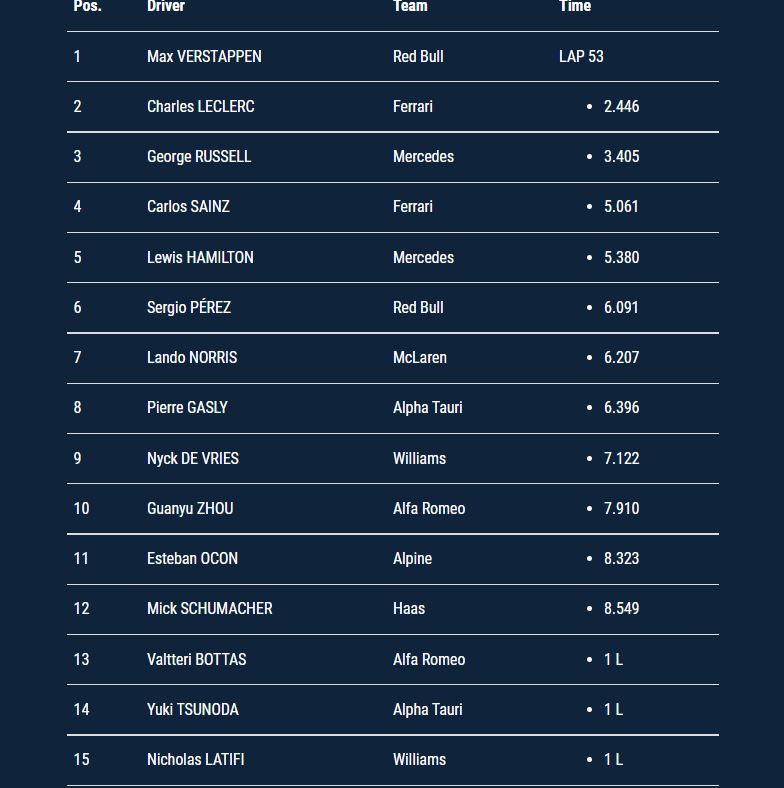Open Nicholas LATIFI entry
Viewport: 784px width, 788px height.
coord(195,759)
